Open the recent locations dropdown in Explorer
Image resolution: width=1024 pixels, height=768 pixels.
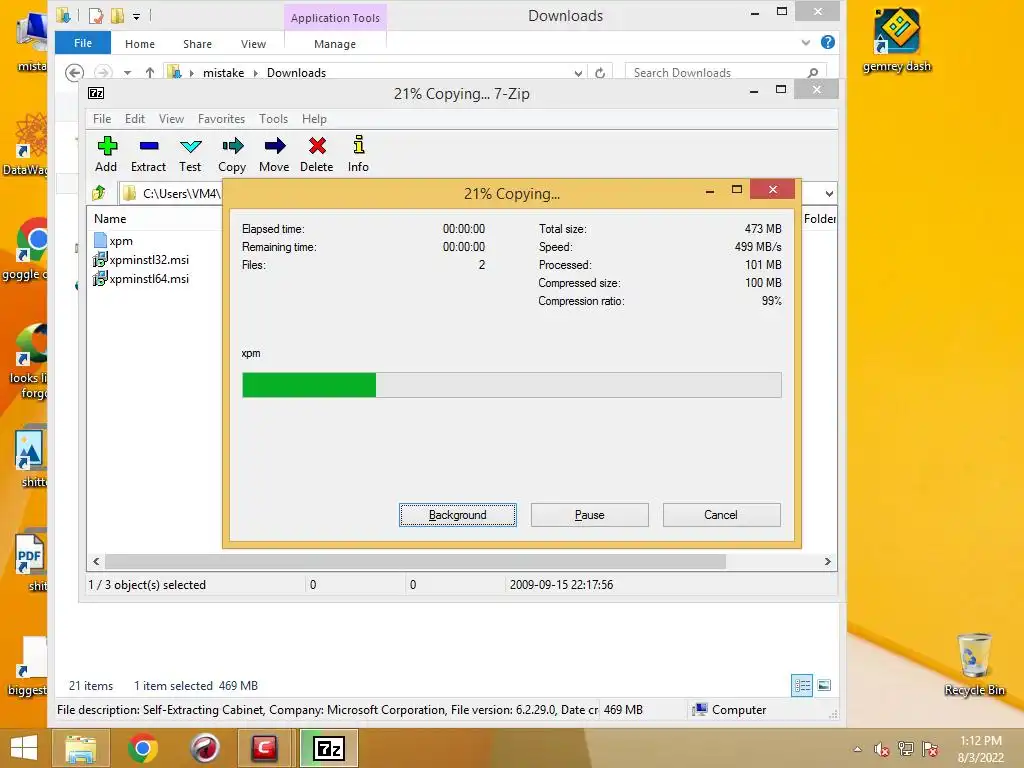pos(127,72)
